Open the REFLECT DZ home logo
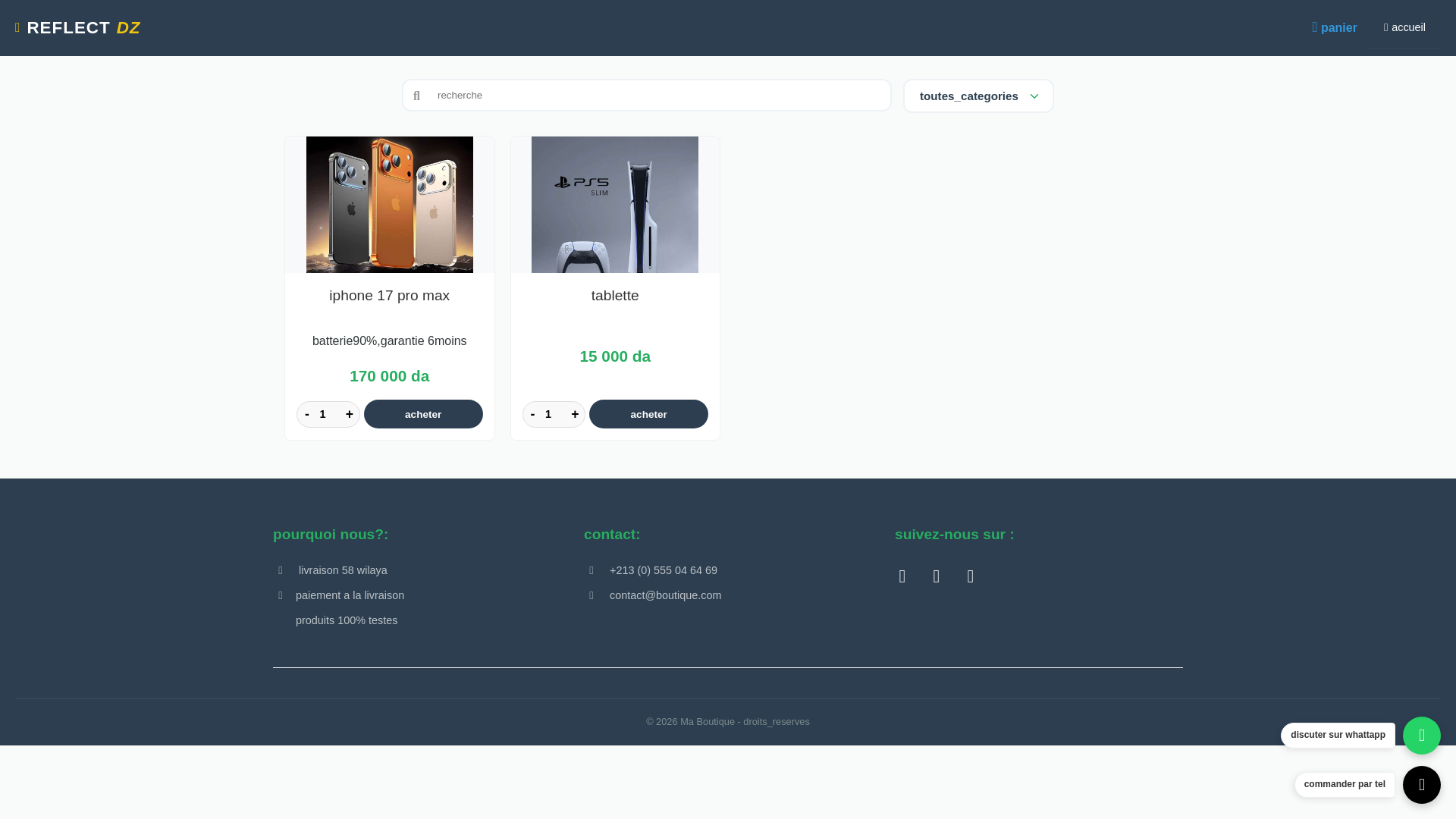The height and width of the screenshot is (819, 1456). coord(77,28)
